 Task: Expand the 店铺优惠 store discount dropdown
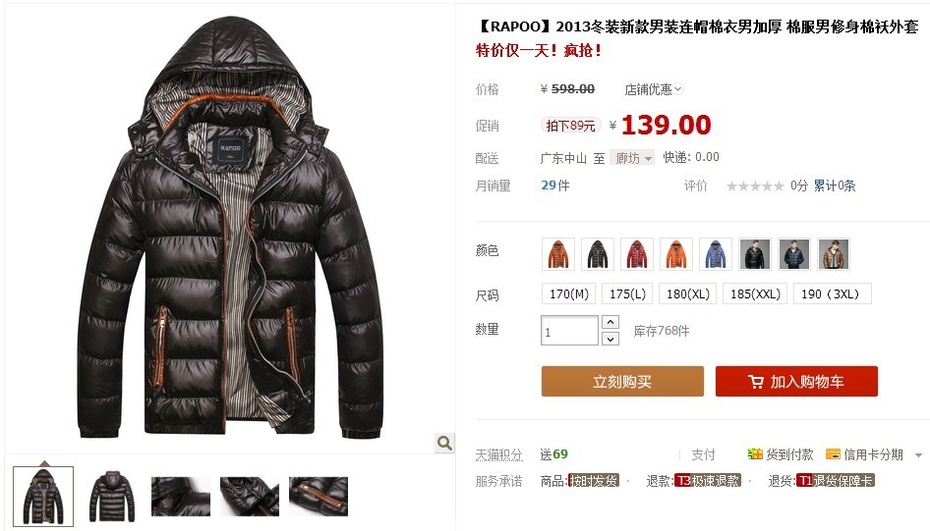654,89
